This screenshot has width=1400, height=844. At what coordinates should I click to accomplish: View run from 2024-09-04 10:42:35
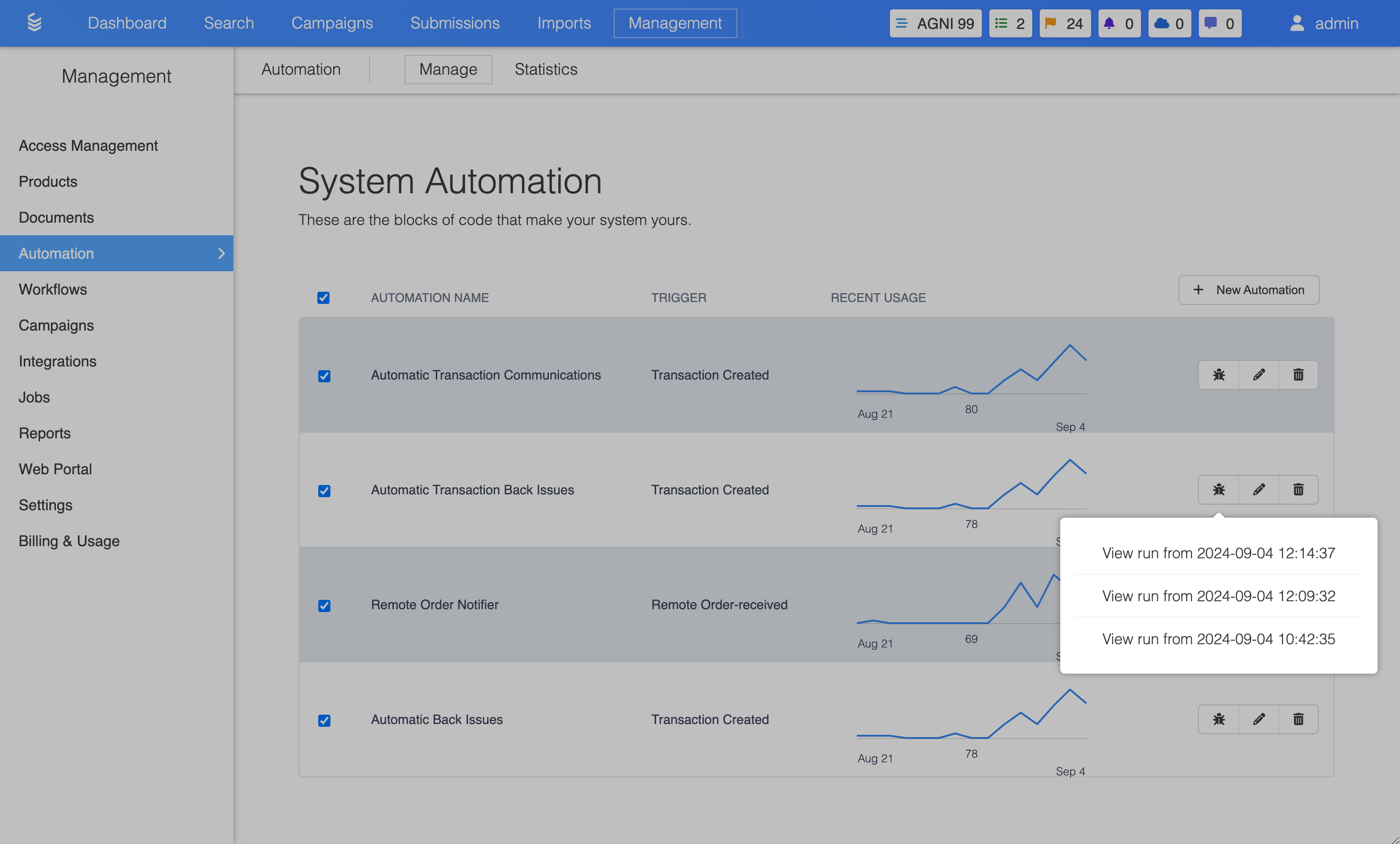click(1219, 639)
